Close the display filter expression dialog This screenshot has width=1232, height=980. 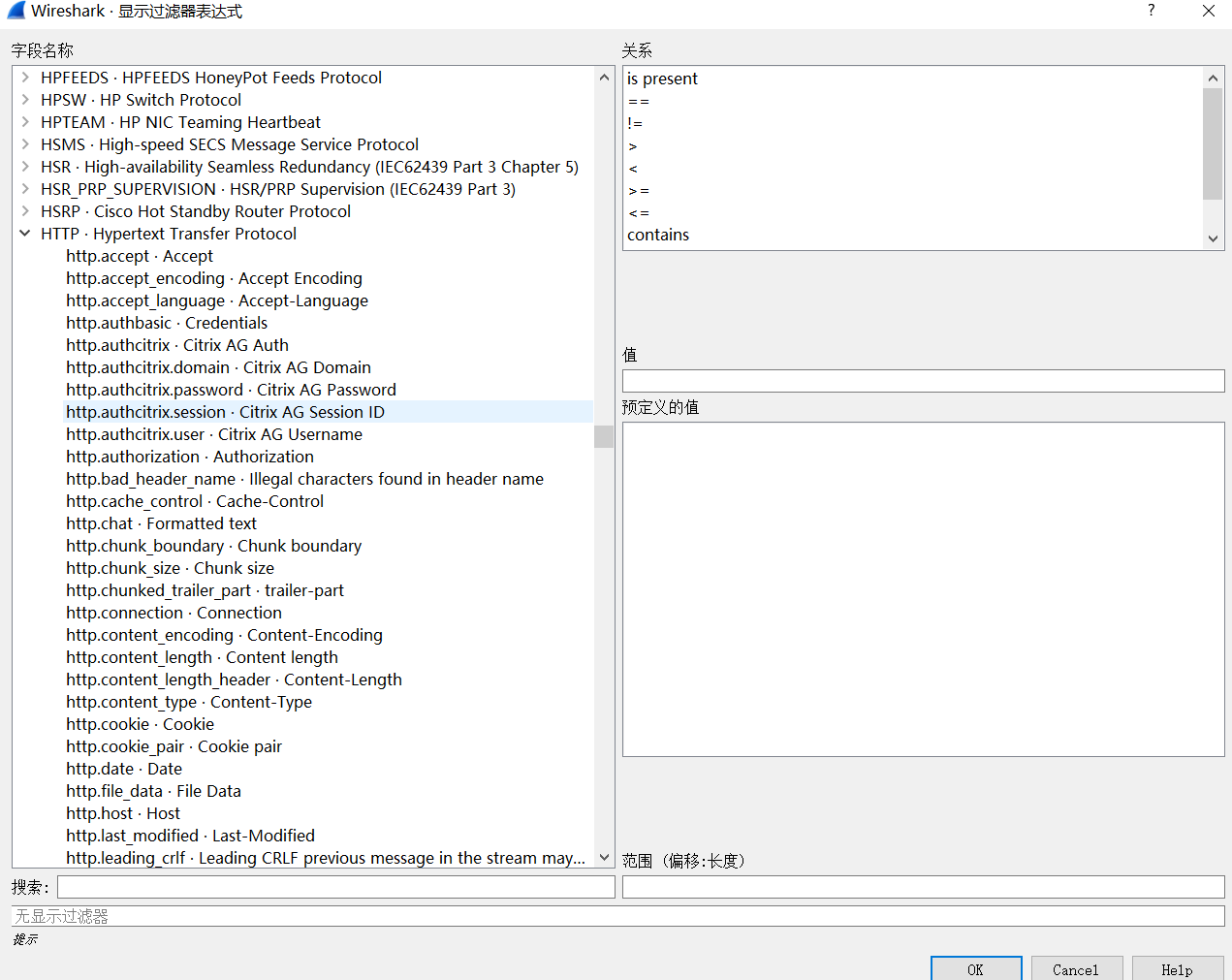[x=1208, y=11]
